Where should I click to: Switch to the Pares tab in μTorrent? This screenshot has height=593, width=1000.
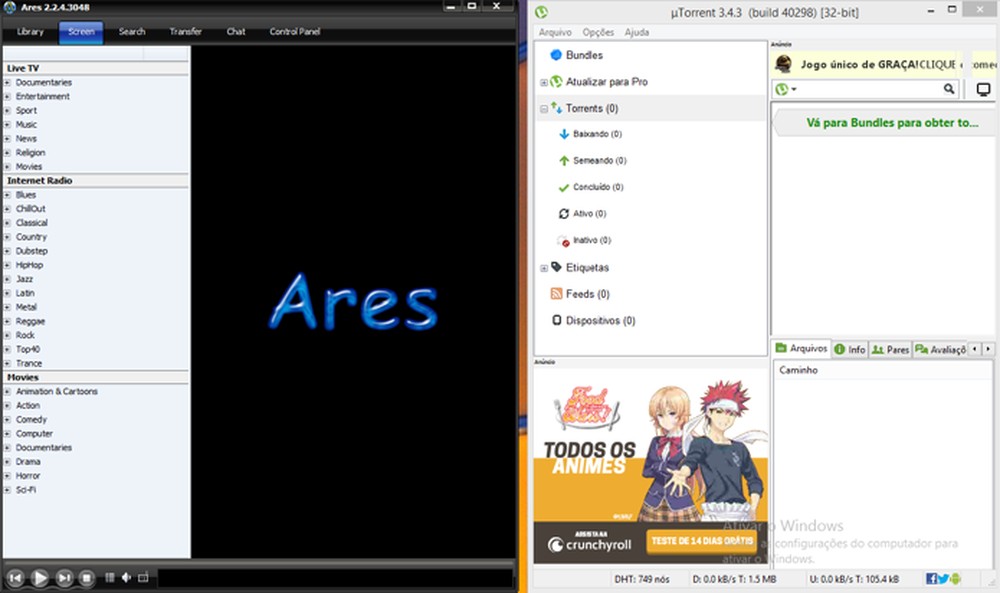point(889,348)
